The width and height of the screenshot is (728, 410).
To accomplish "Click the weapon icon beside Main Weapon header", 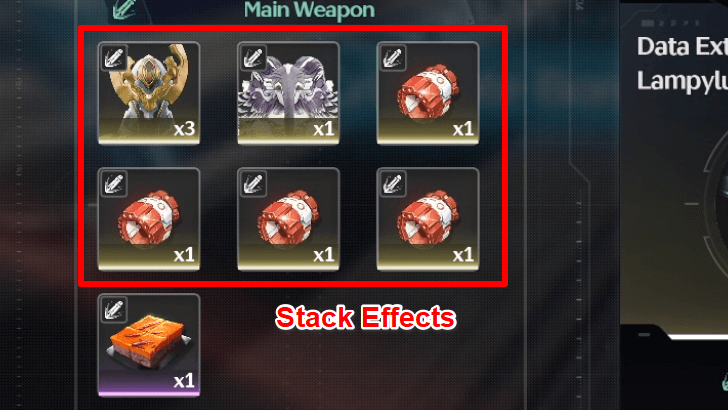I will (124, 9).
